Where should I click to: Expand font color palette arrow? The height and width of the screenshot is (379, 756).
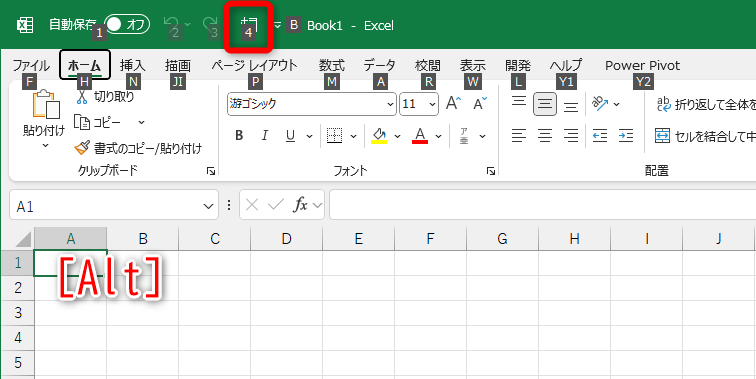tap(438, 136)
